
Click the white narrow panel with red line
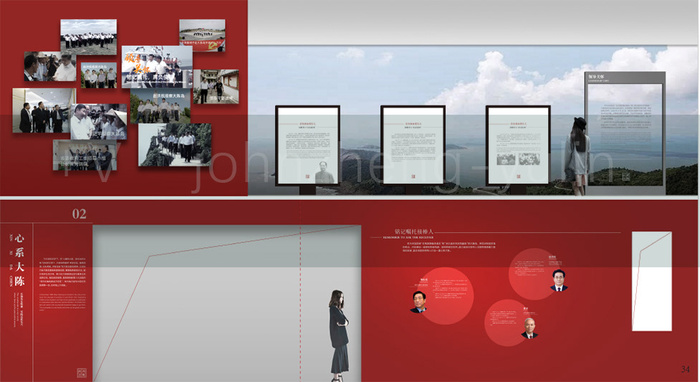[652, 281]
